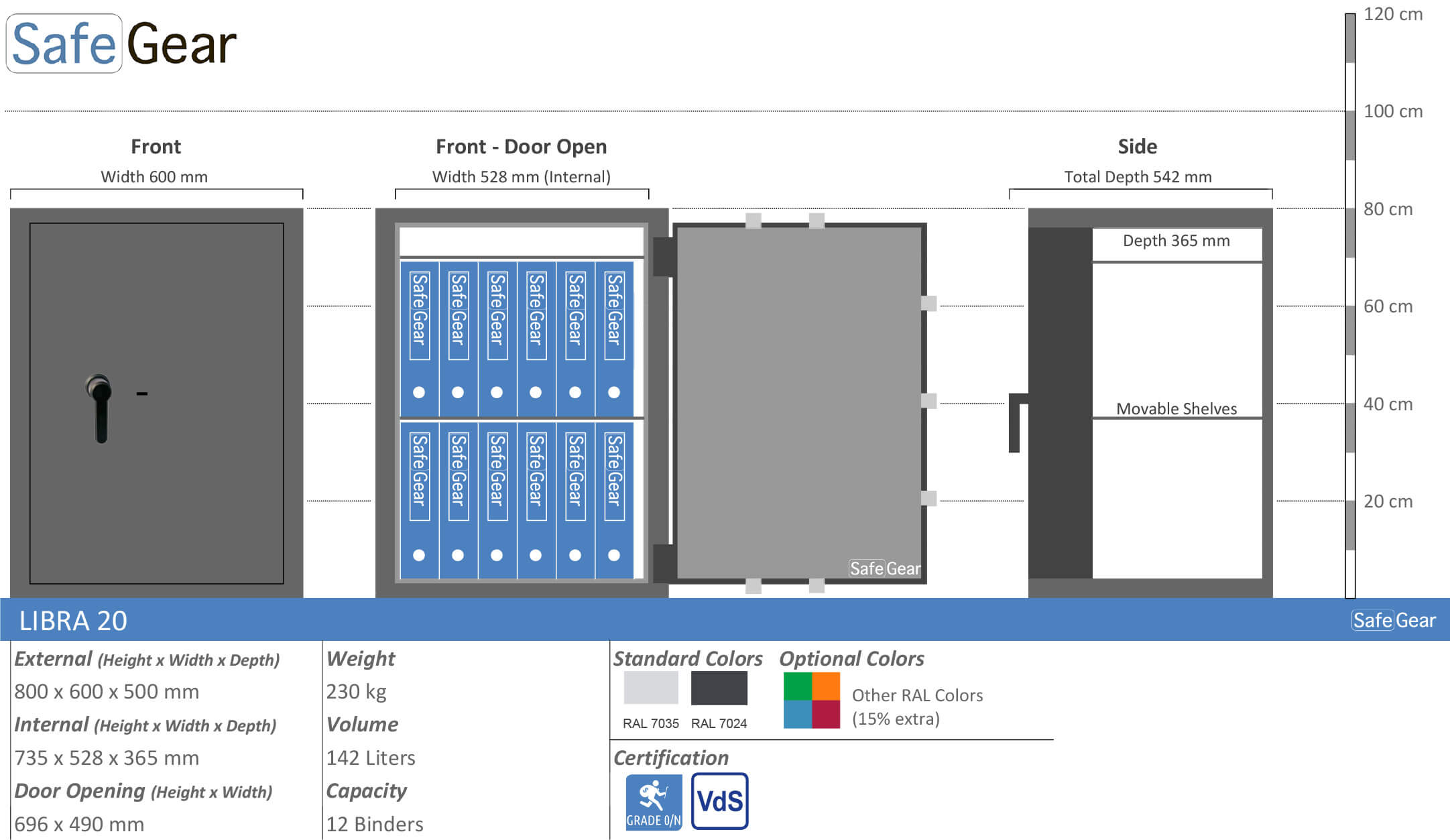The width and height of the screenshot is (1450, 840).
Task: Click the safe door handle on front view
Action: [99, 408]
